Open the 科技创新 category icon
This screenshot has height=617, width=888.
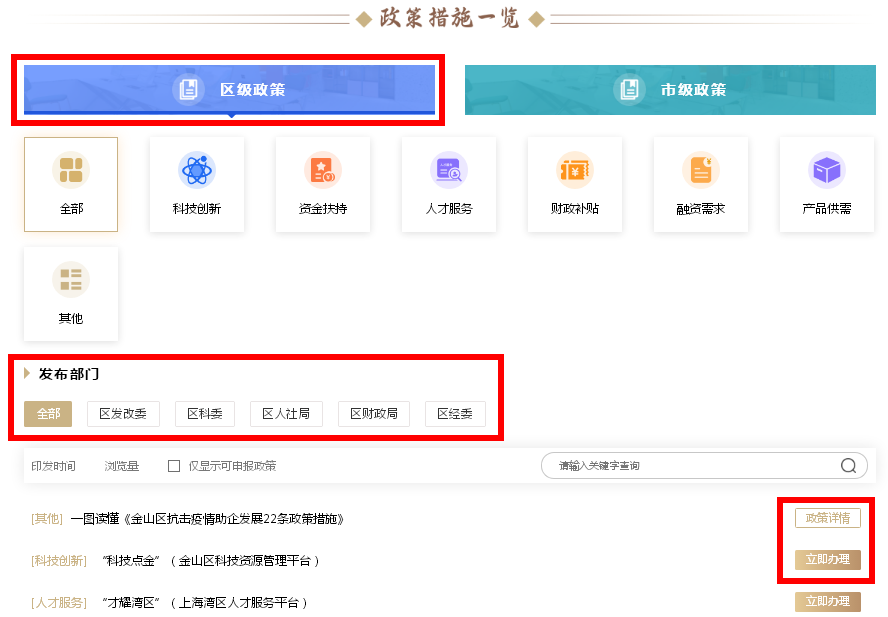[x=197, y=171]
